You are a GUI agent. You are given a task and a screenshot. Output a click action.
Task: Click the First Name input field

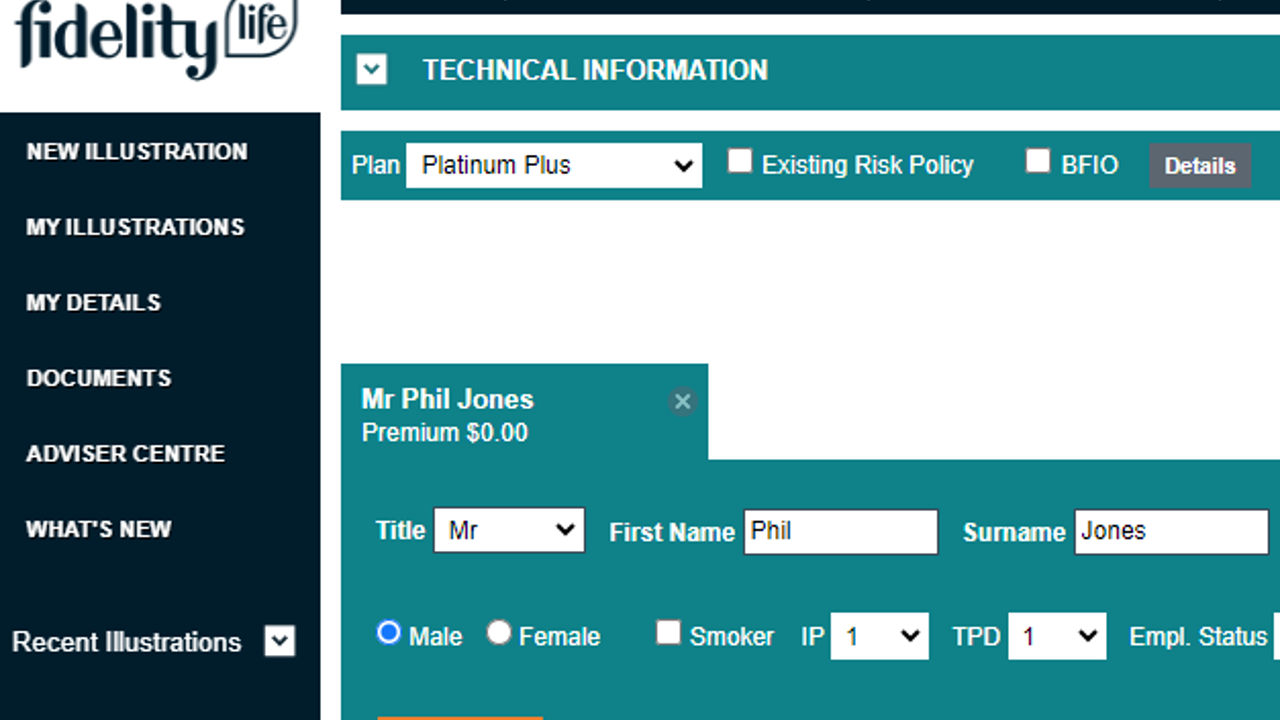pos(840,531)
